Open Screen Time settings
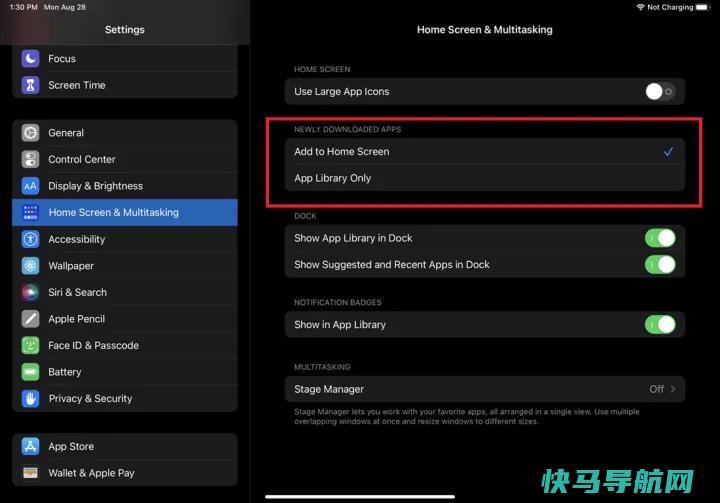Image resolution: width=720 pixels, height=503 pixels. [125, 85]
